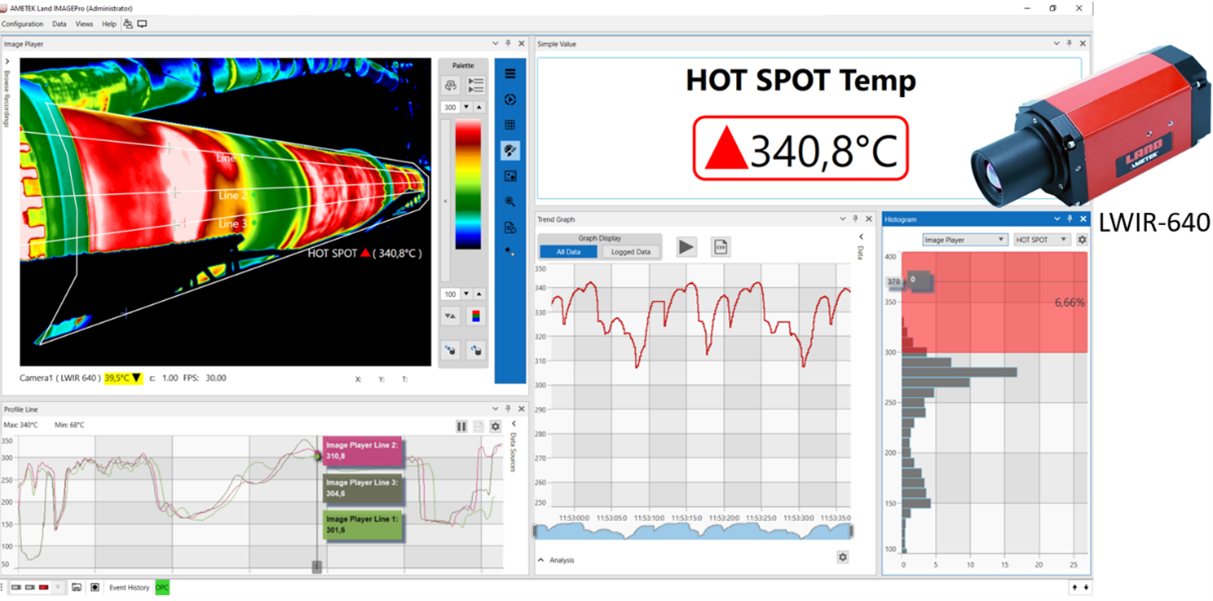Switch Trend Graph to Logged Data
Viewport: 1213px width, 601px height.
[631, 251]
